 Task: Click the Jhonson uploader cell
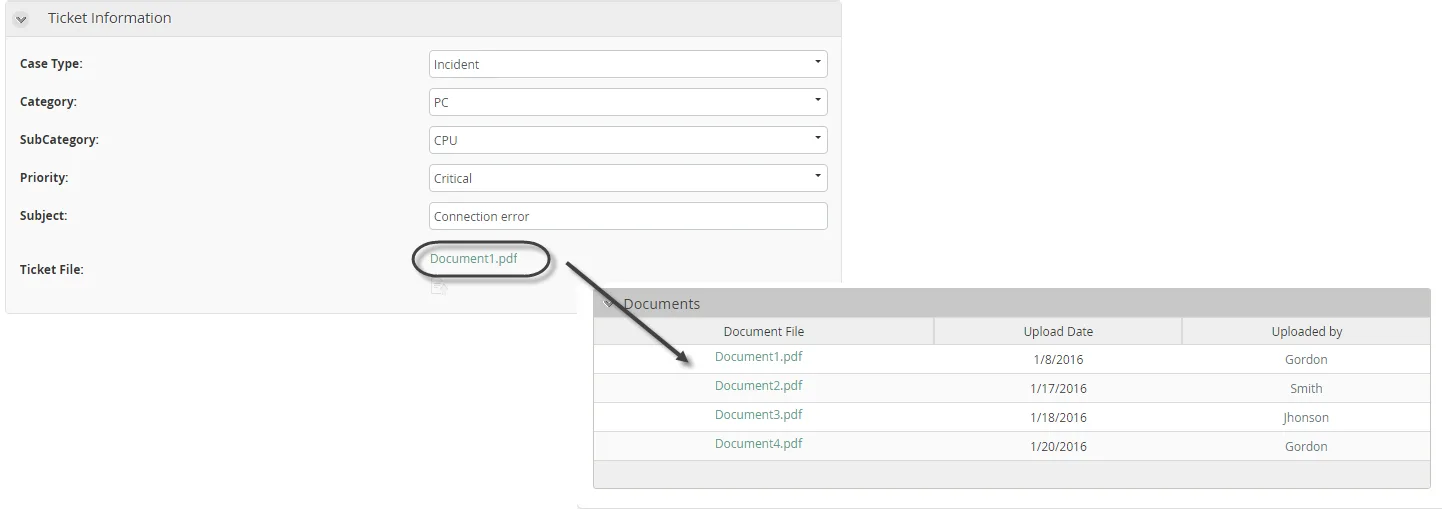(1306, 418)
